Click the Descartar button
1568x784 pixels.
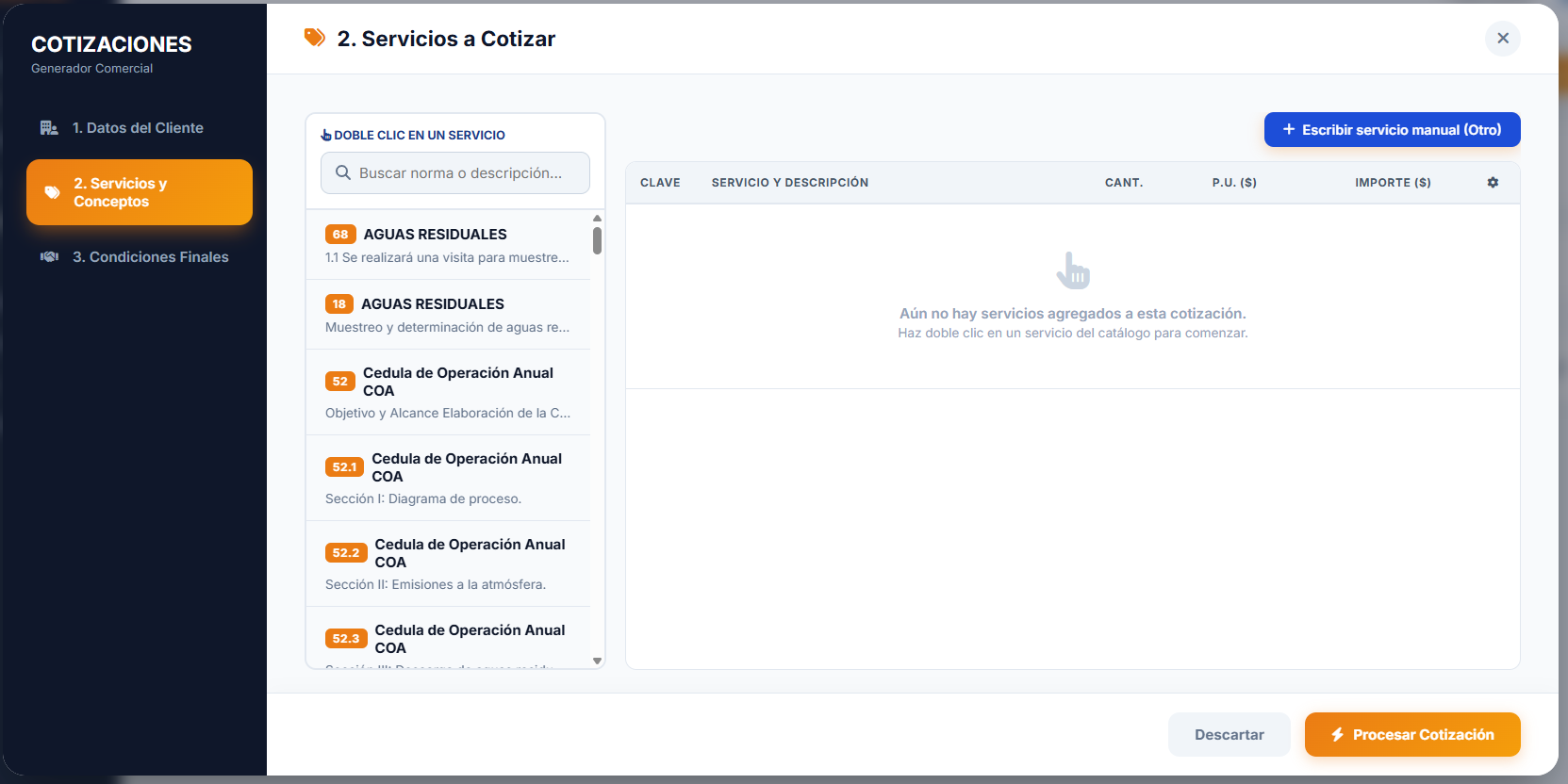[x=1230, y=735]
